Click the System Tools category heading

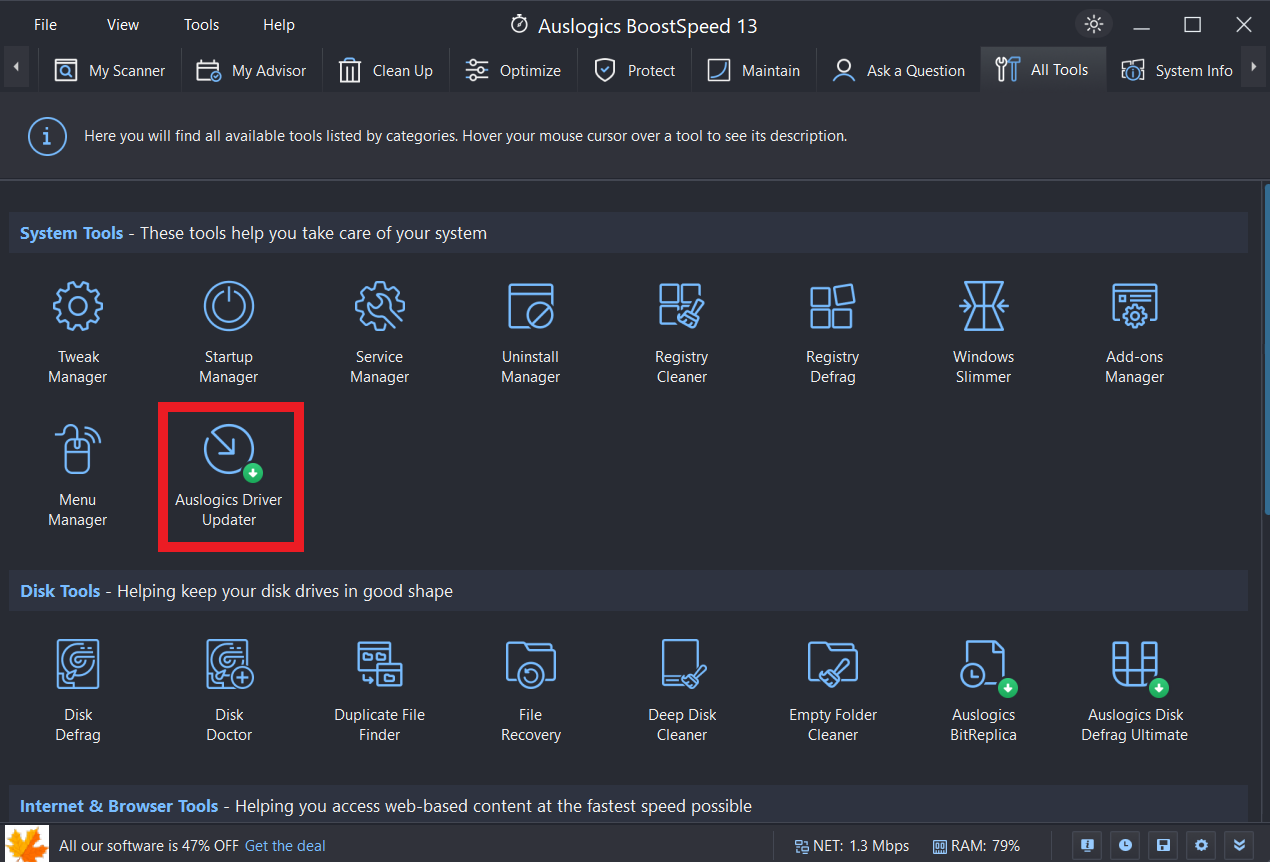point(72,233)
